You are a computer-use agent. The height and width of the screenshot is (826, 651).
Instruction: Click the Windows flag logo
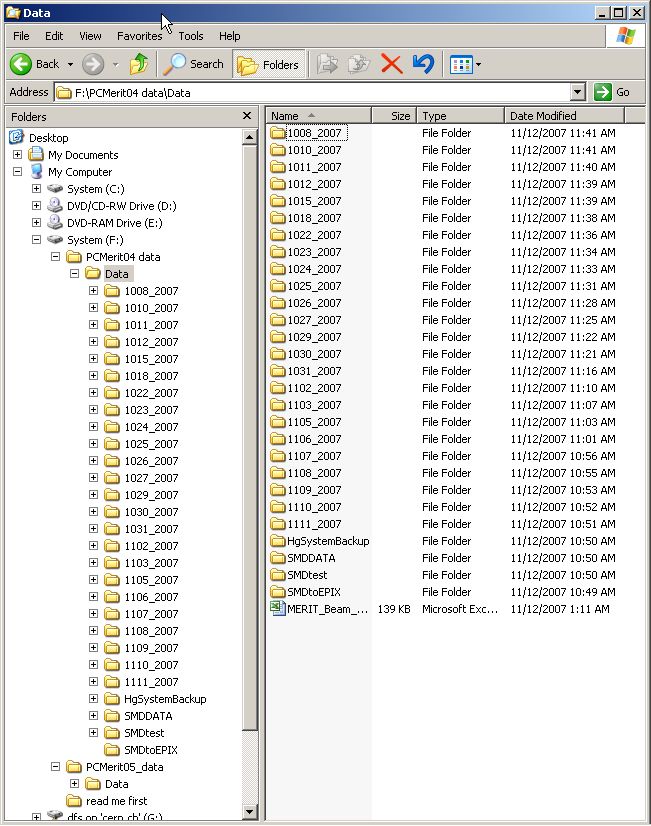click(x=626, y=36)
